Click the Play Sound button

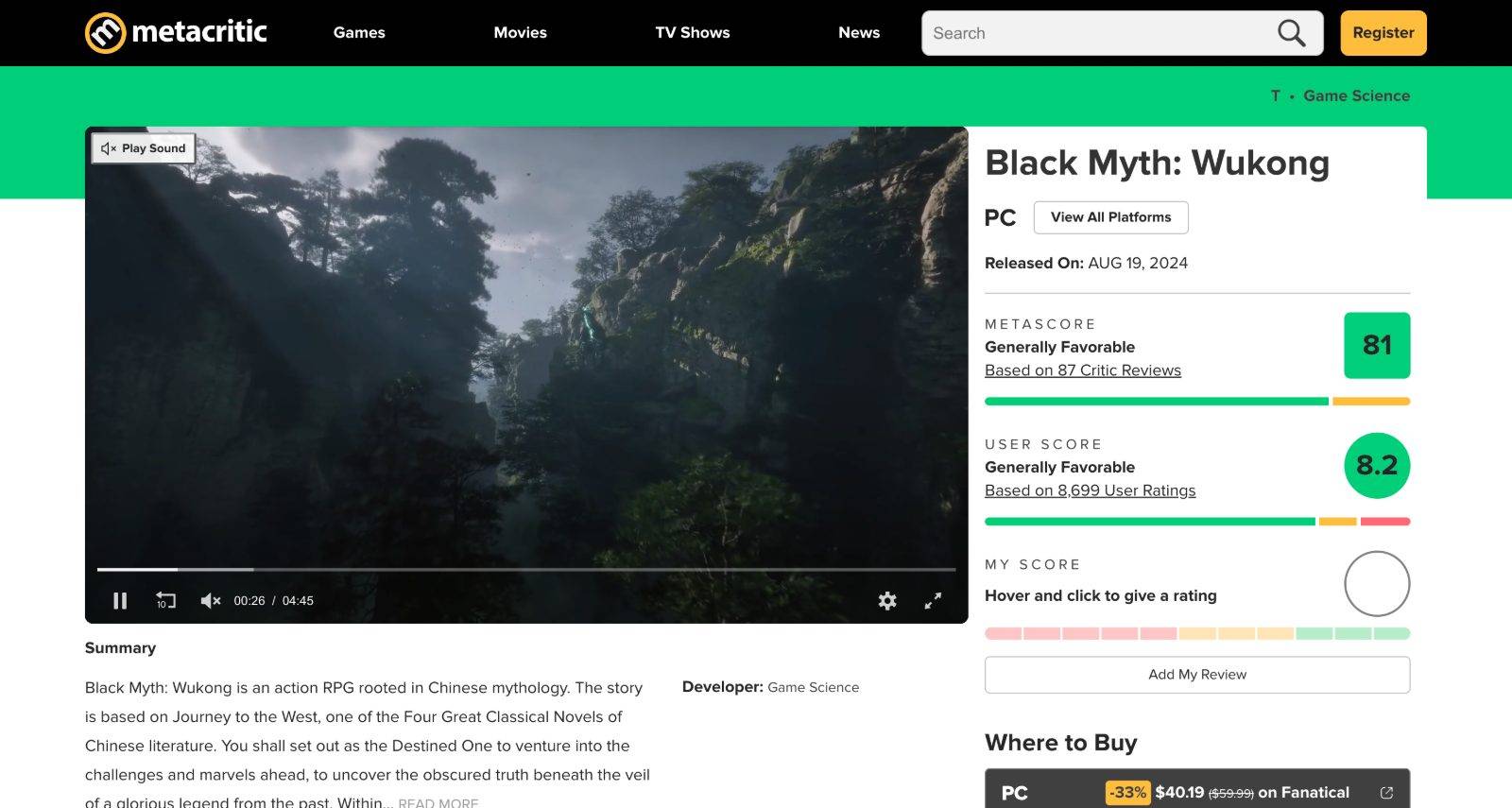[144, 148]
